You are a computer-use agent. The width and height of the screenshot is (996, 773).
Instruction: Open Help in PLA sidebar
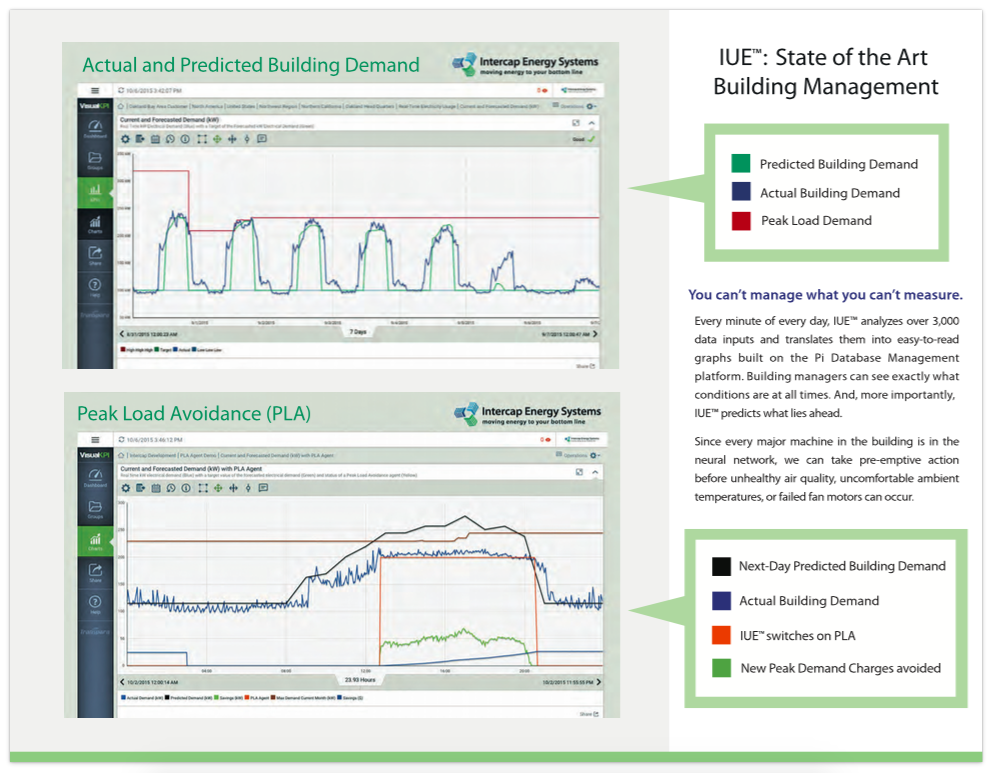[x=95, y=605]
